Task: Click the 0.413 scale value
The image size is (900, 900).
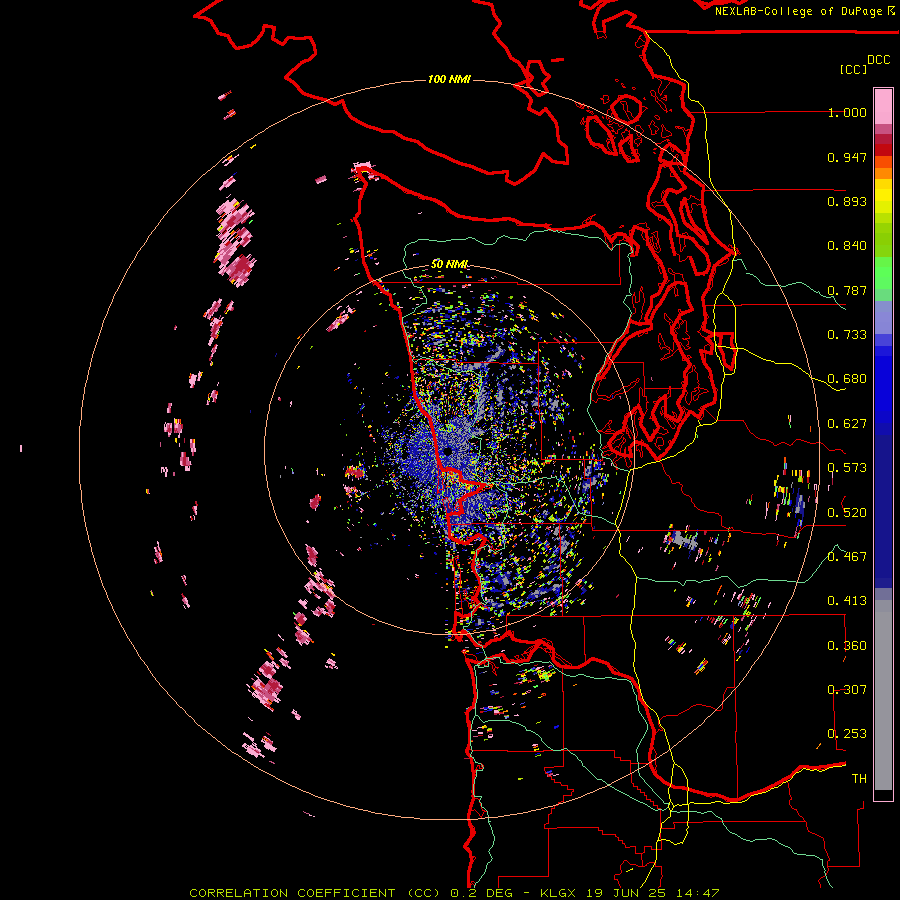Action: [847, 601]
